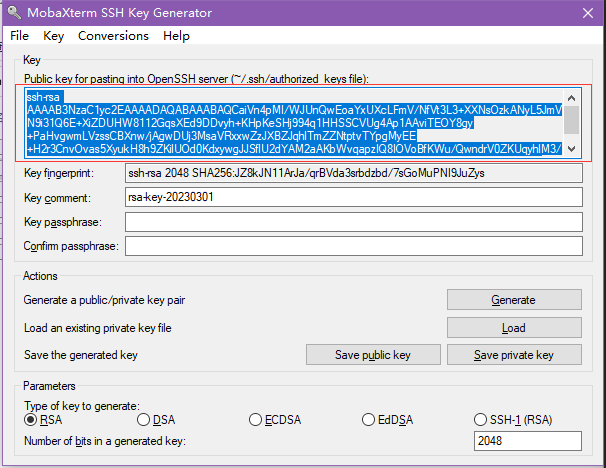
Task: Close the SSH Key Generator window
Action: coord(587,13)
